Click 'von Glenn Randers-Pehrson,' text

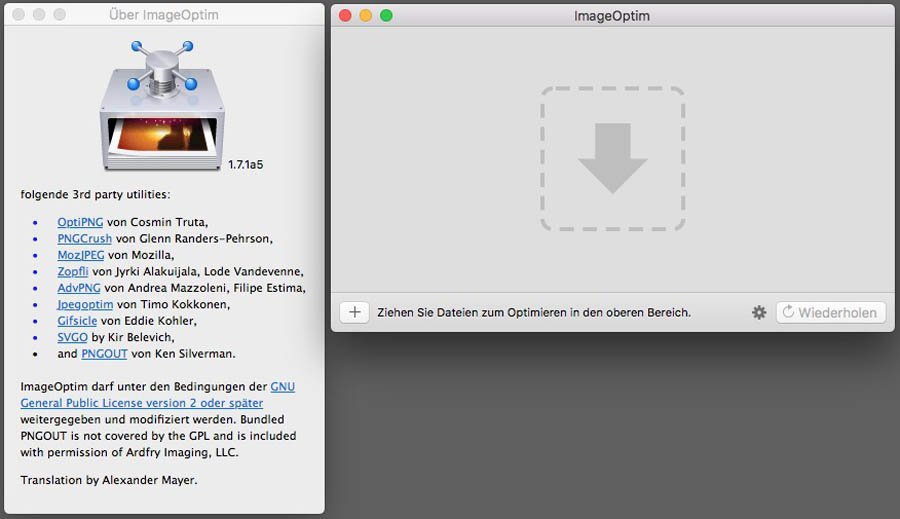[x=194, y=239]
